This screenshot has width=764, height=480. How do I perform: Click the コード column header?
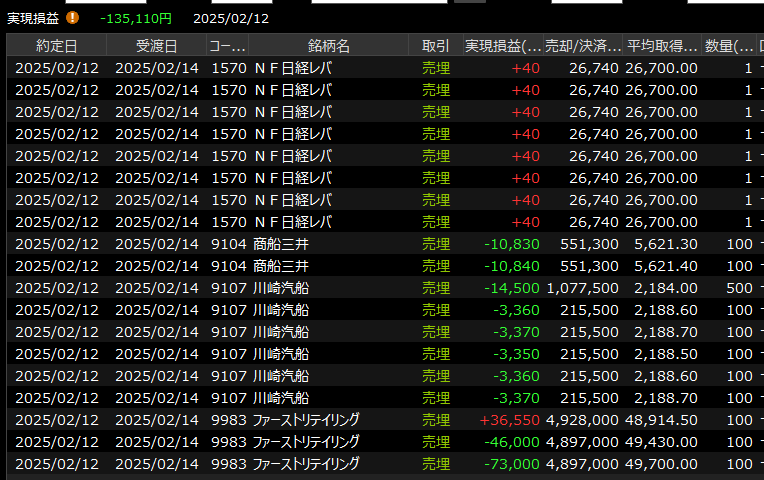[227, 46]
